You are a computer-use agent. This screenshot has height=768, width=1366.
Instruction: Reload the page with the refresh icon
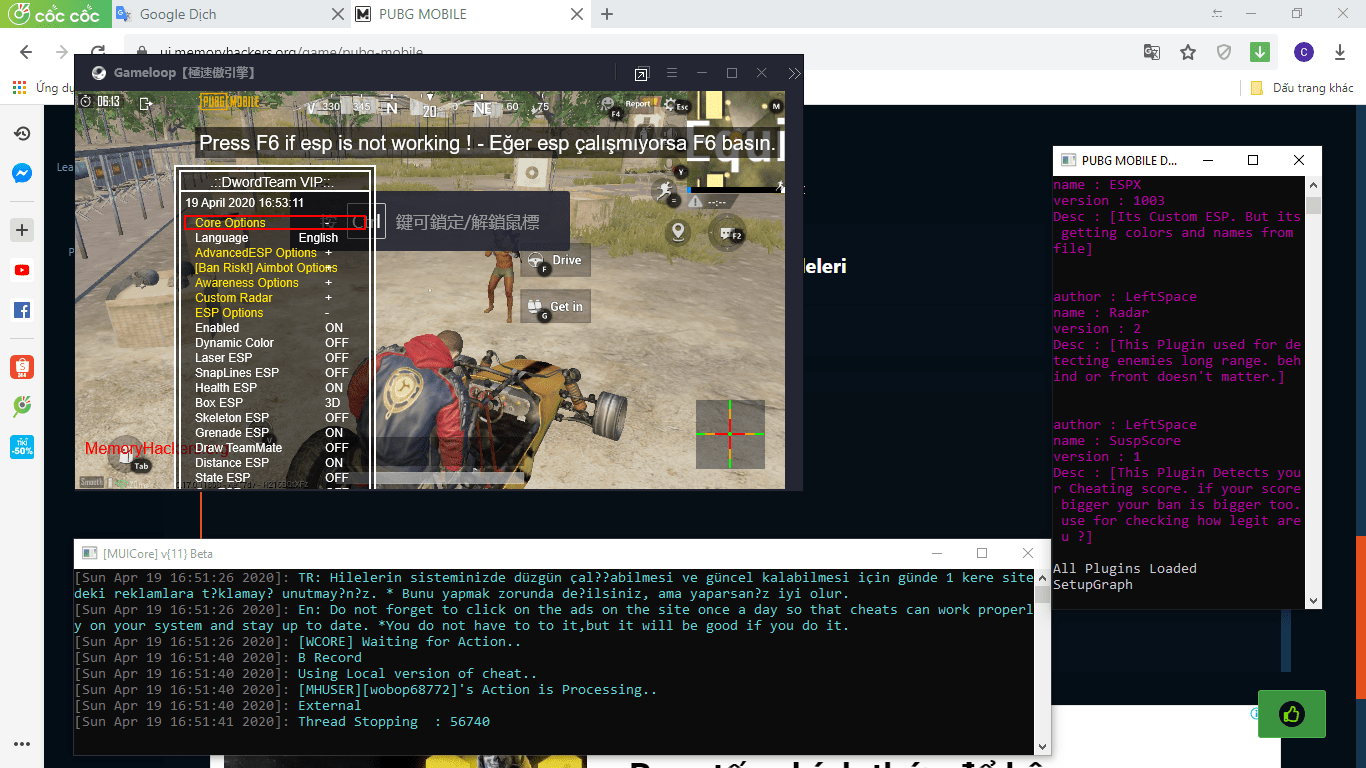click(x=98, y=52)
